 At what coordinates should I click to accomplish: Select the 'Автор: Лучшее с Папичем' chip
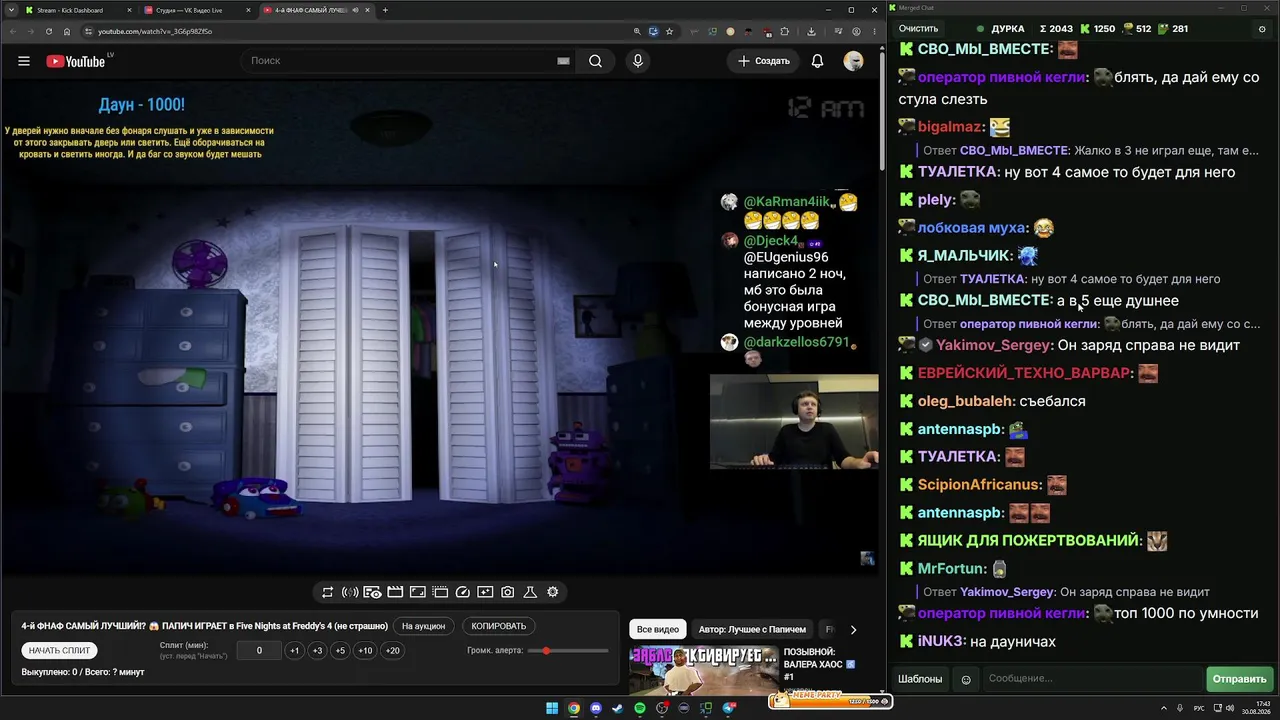pyautogui.click(x=752, y=630)
